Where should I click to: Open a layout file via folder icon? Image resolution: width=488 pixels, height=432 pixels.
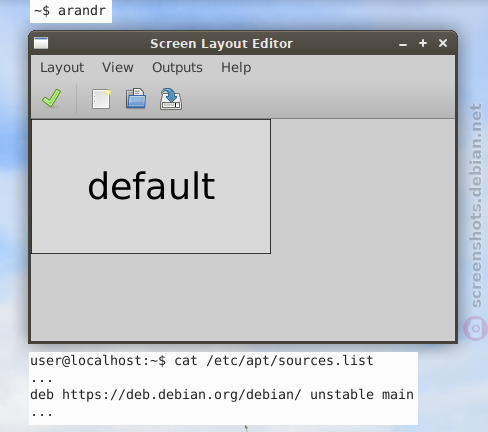136,98
